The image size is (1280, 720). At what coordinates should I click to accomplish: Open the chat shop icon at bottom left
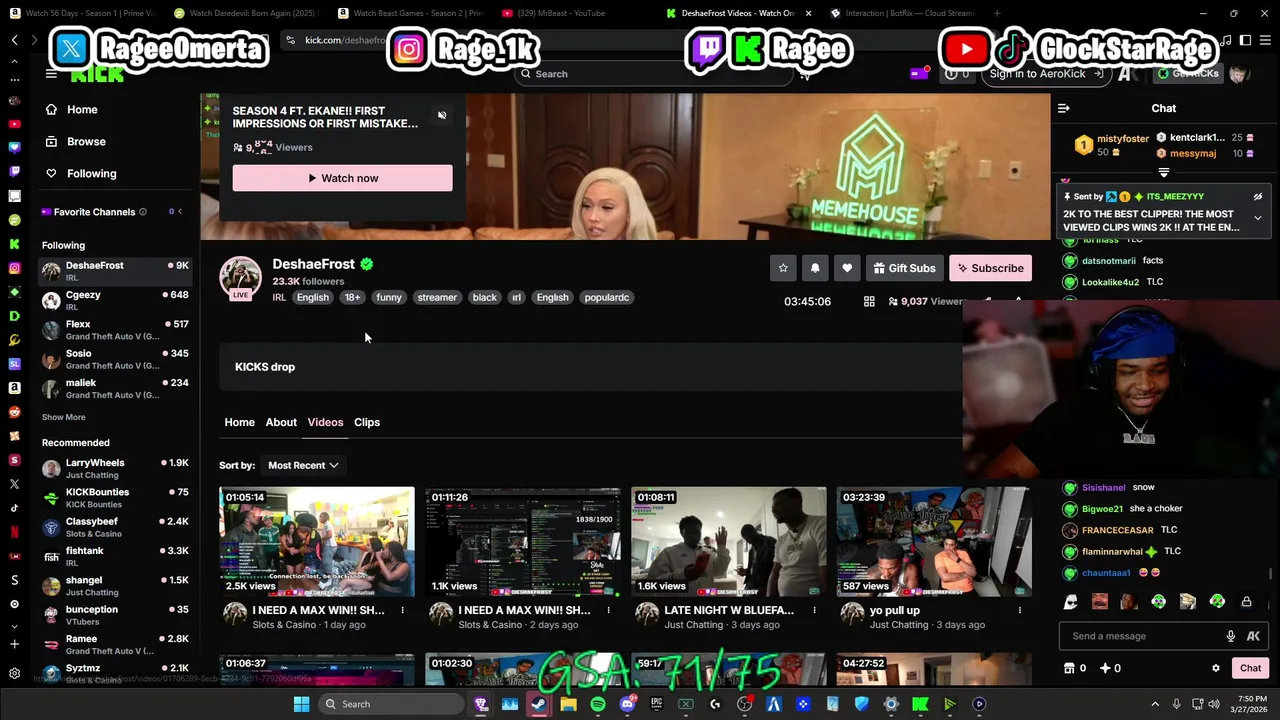click(1068, 668)
